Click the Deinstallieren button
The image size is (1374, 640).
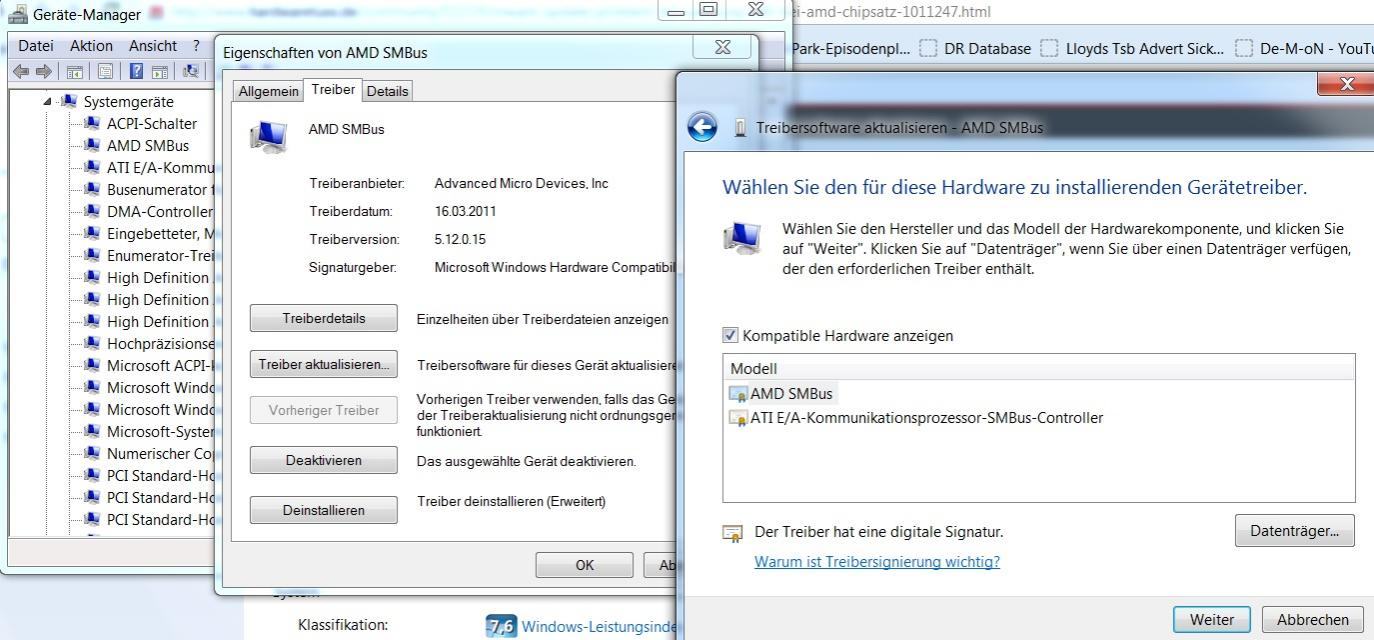[x=323, y=510]
